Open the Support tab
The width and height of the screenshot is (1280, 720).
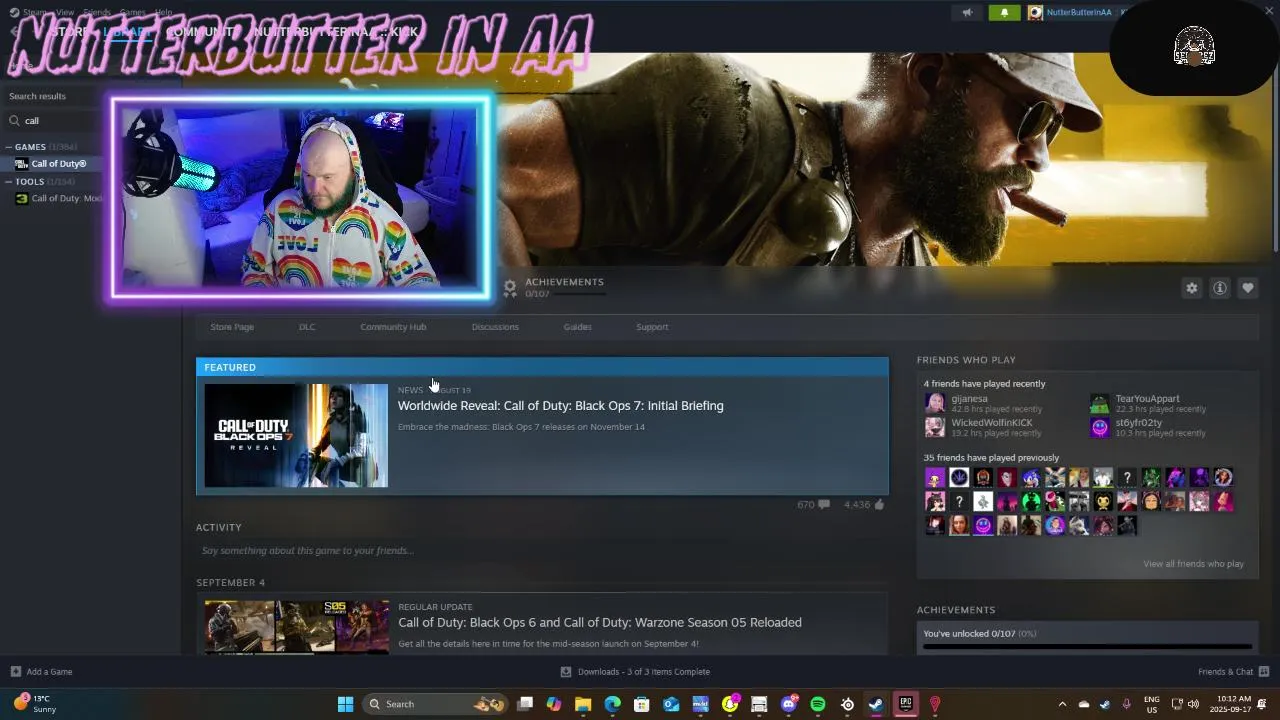(652, 327)
